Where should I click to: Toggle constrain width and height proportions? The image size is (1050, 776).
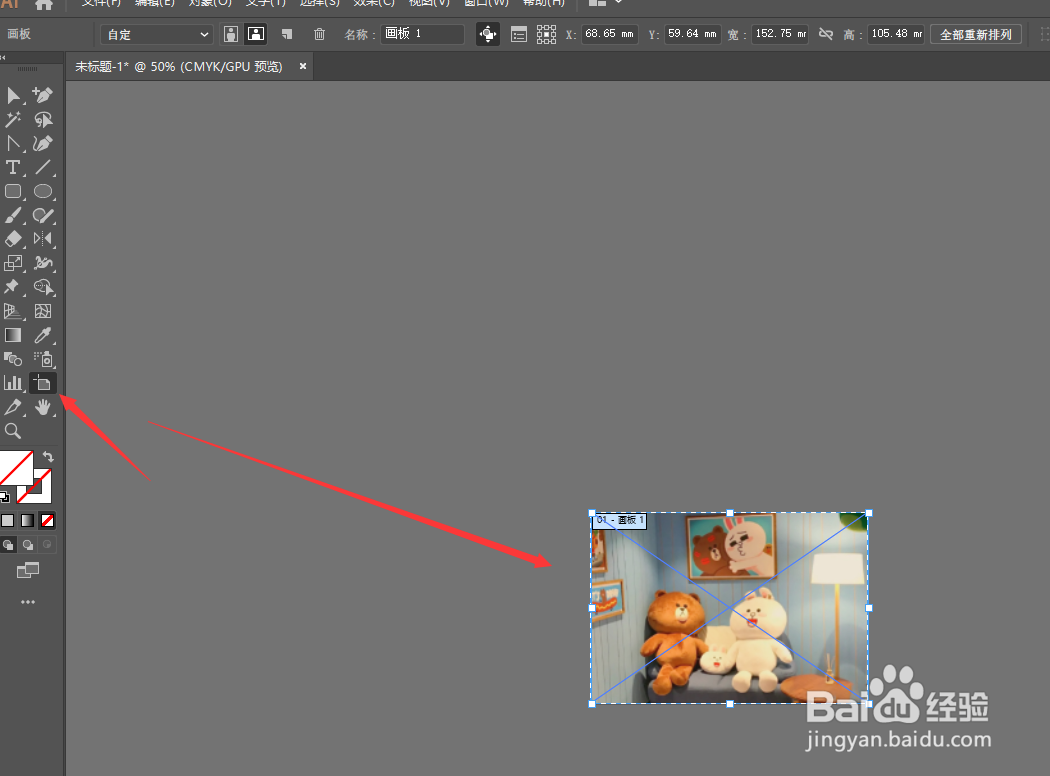tap(826, 33)
